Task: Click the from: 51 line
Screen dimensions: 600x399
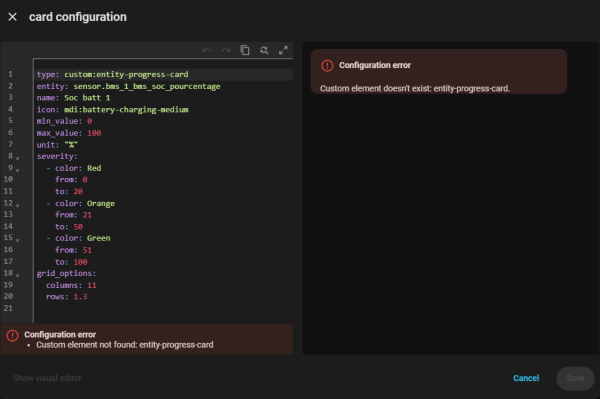Action: [73, 250]
